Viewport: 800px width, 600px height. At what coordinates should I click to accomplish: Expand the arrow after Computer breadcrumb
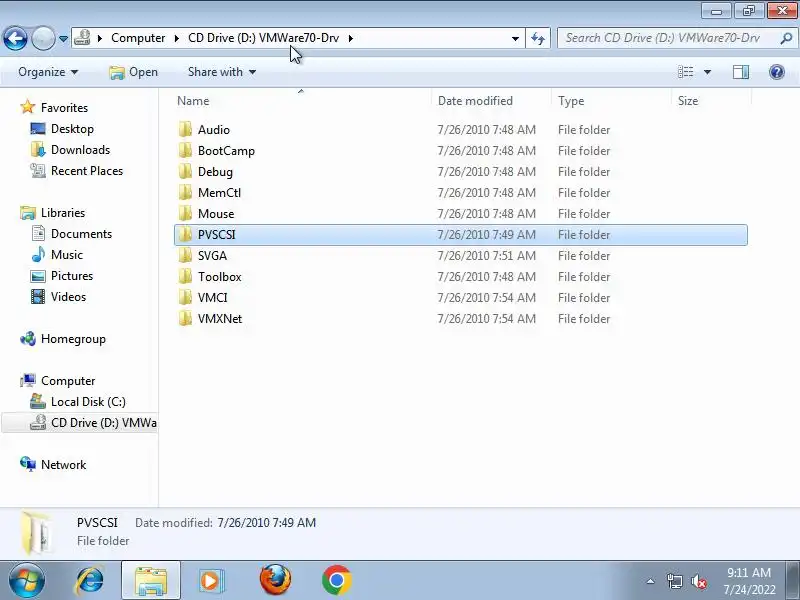tap(177, 38)
